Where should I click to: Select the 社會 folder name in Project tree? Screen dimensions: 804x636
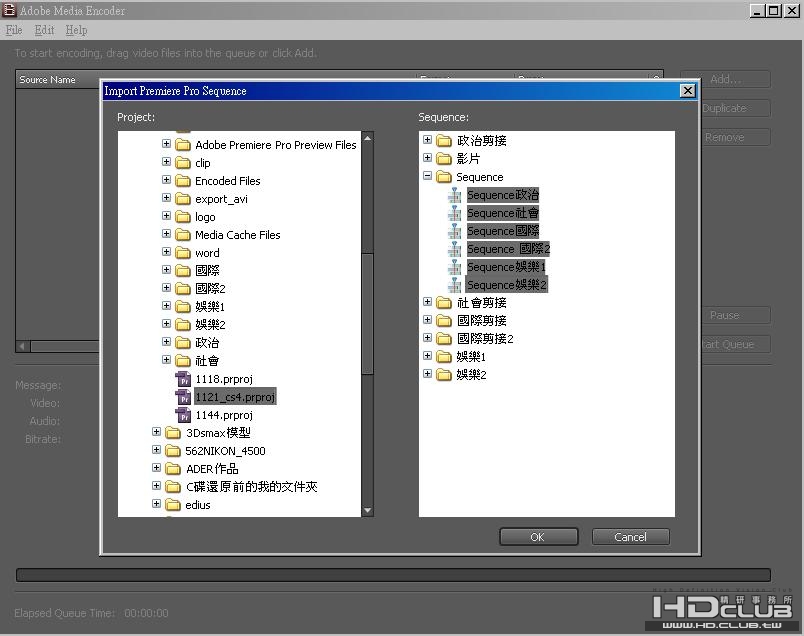point(207,361)
